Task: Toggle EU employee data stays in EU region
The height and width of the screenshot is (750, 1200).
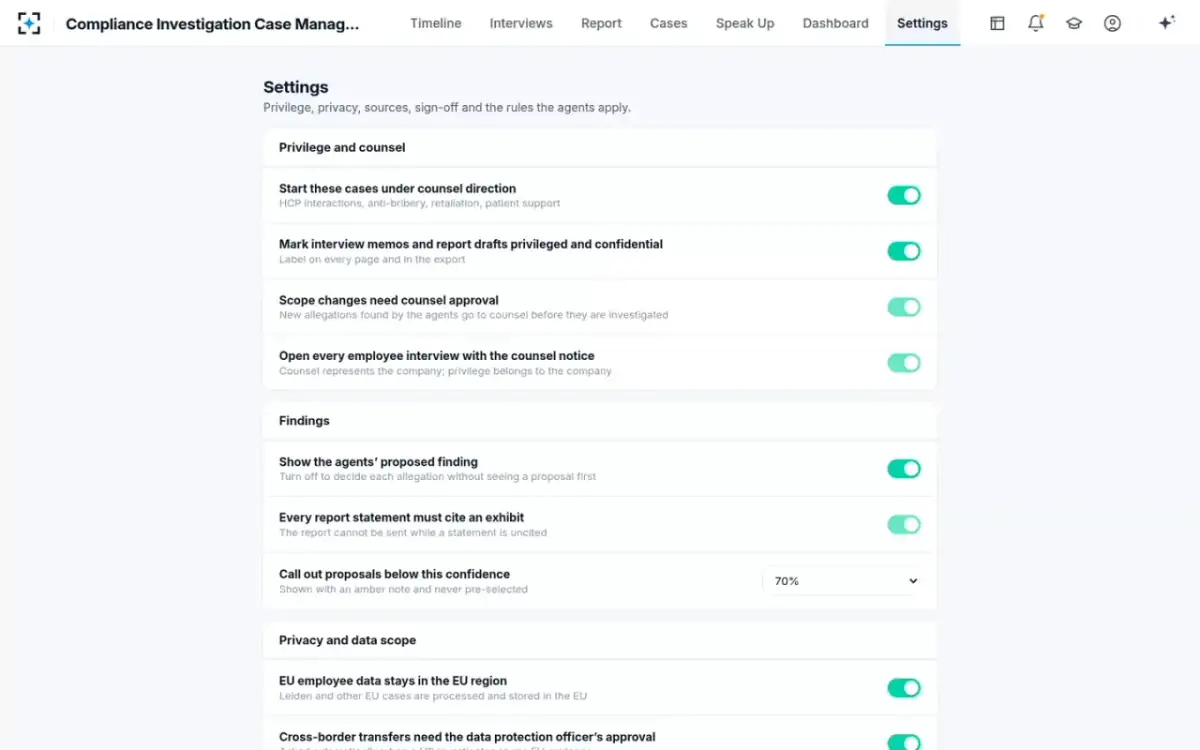Action: pyautogui.click(x=904, y=688)
